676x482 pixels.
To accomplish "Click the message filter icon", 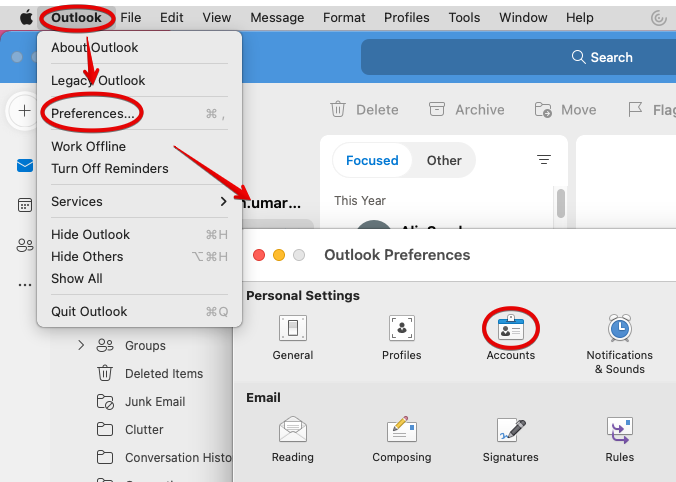I will click(544, 160).
